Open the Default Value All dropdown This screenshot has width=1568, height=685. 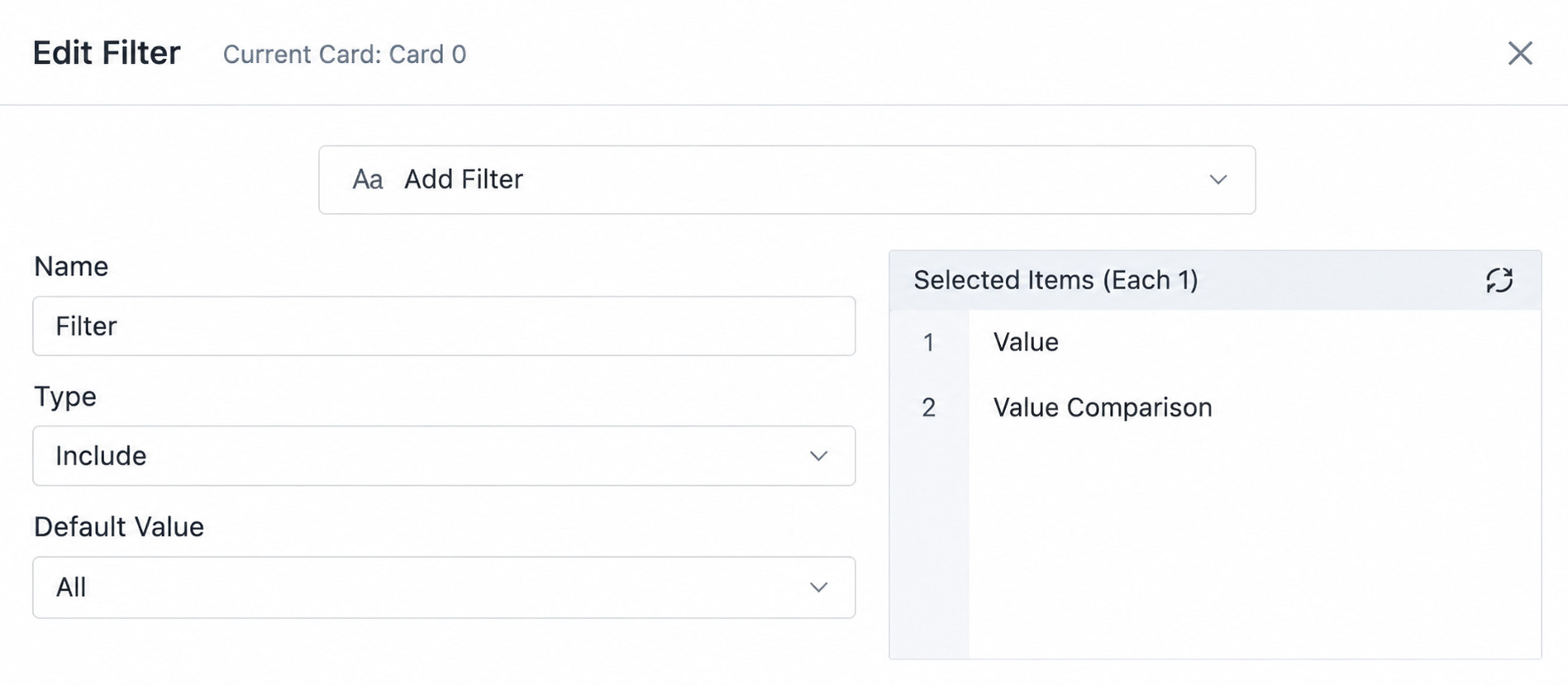click(444, 587)
